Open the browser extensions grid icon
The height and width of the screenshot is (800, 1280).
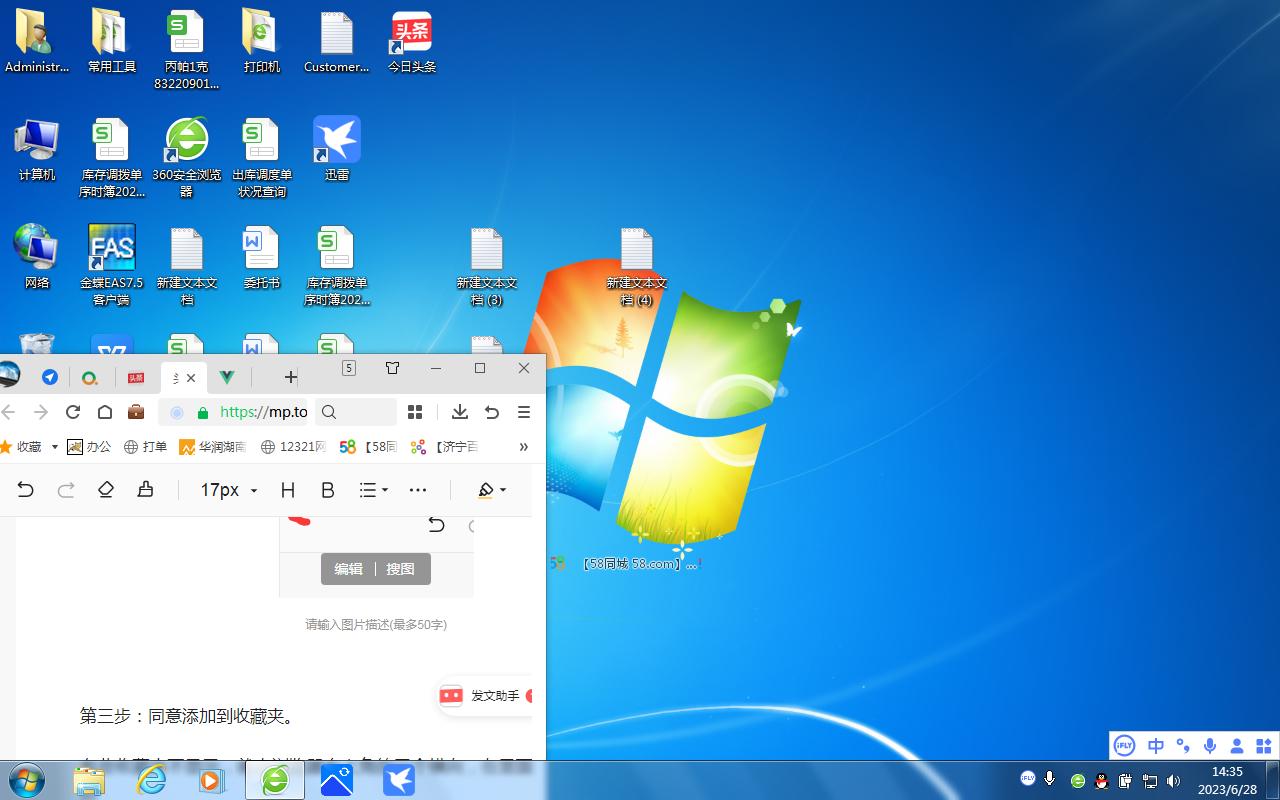click(415, 412)
